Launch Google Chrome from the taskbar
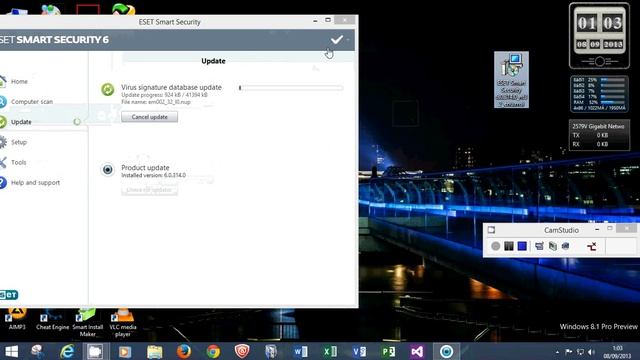Image resolution: width=640 pixels, height=360 pixels. coord(213,351)
